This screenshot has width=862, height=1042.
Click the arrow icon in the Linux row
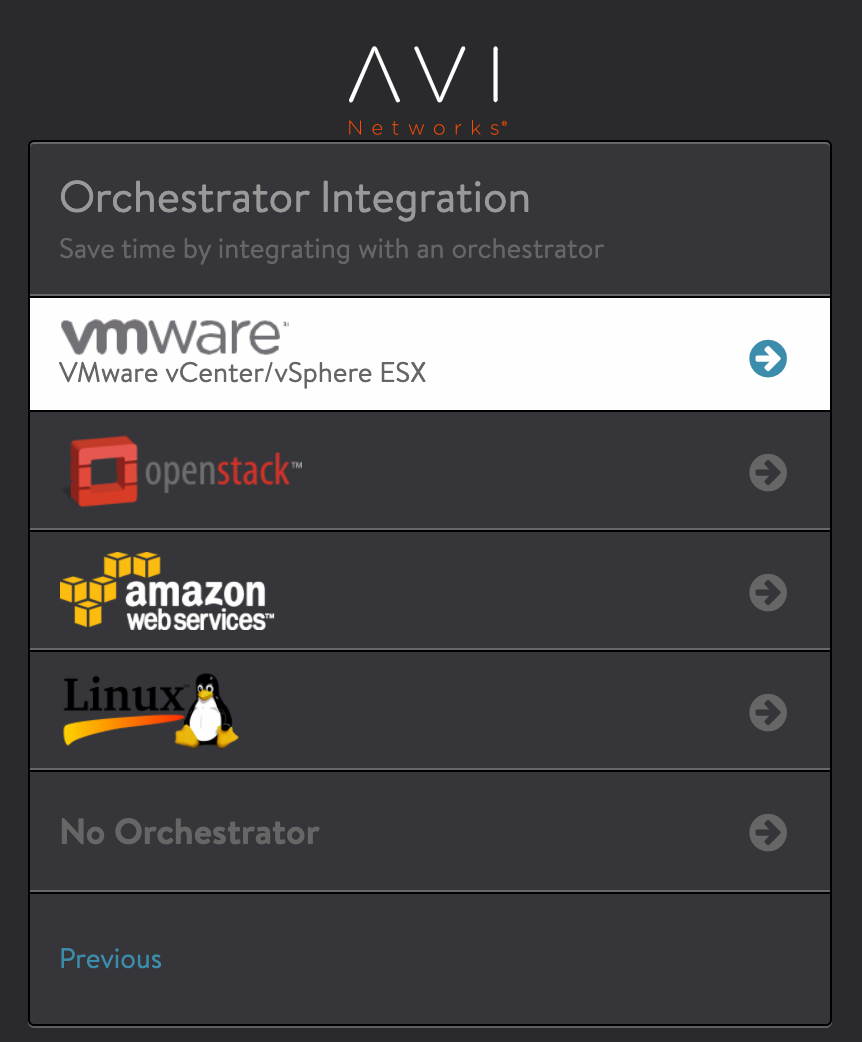(x=768, y=712)
